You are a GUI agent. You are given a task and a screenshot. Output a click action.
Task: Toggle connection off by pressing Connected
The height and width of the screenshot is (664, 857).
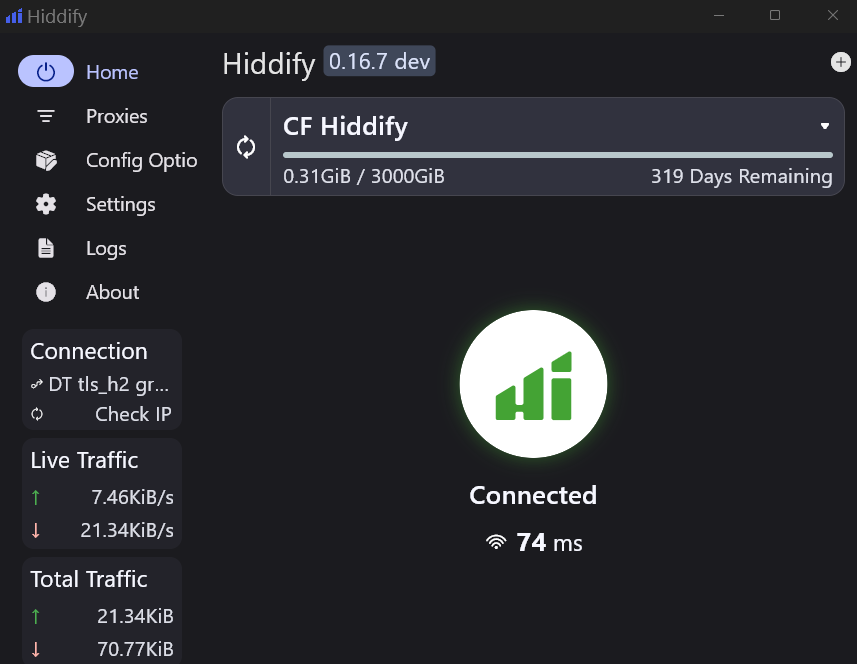(x=533, y=494)
